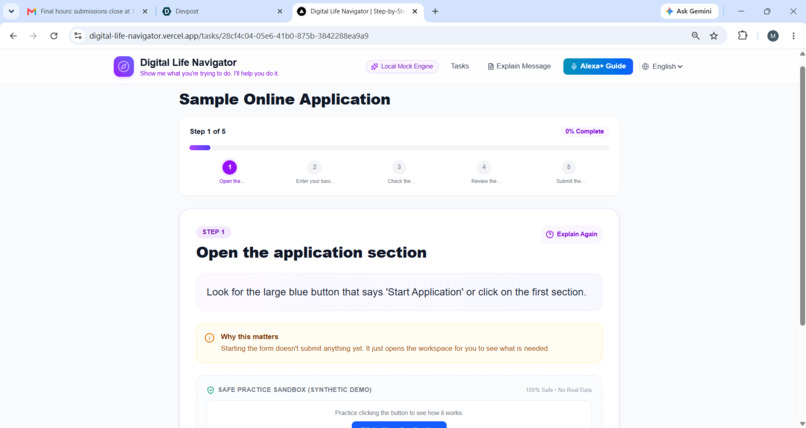Click the Local Mock Engine badge
Image resolution: width=806 pixels, height=428 pixels.
(402, 66)
